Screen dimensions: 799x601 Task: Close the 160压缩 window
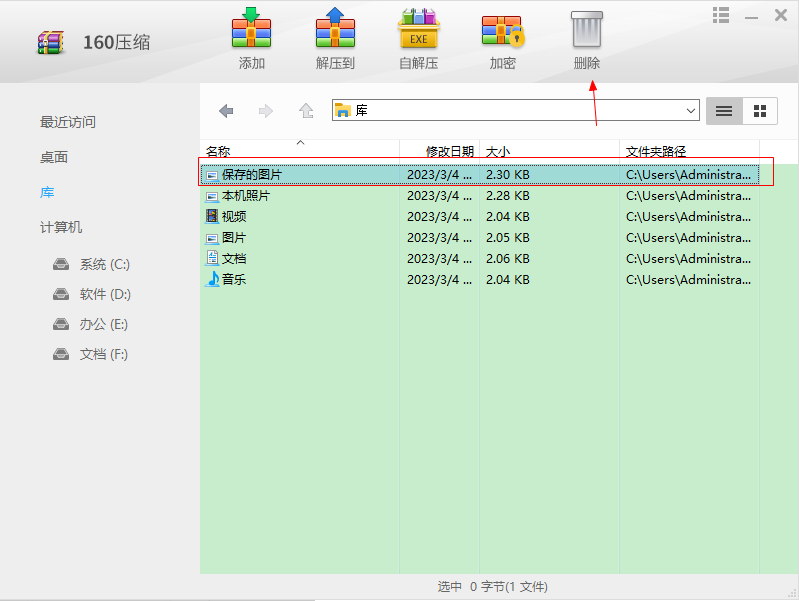click(781, 15)
